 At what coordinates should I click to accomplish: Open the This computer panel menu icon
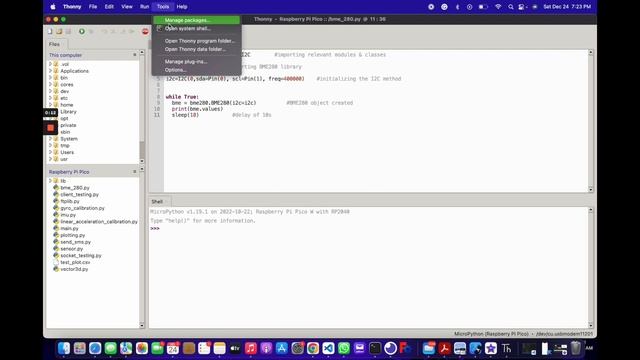(135, 55)
